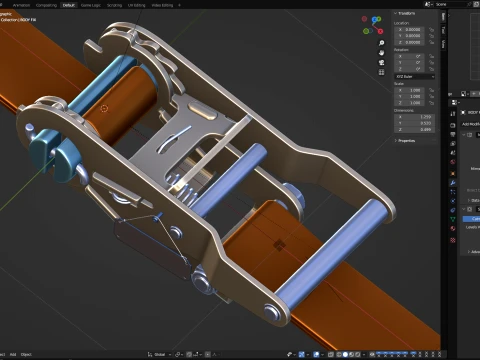Toggle snapping magnet in viewport header
480x360 pixels.
(x=189, y=354)
